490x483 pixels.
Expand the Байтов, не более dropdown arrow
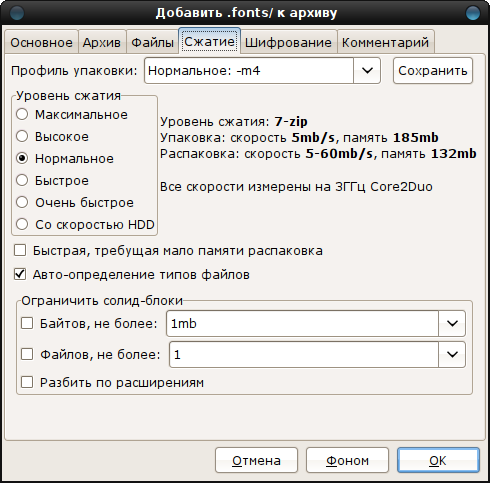(452, 323)
